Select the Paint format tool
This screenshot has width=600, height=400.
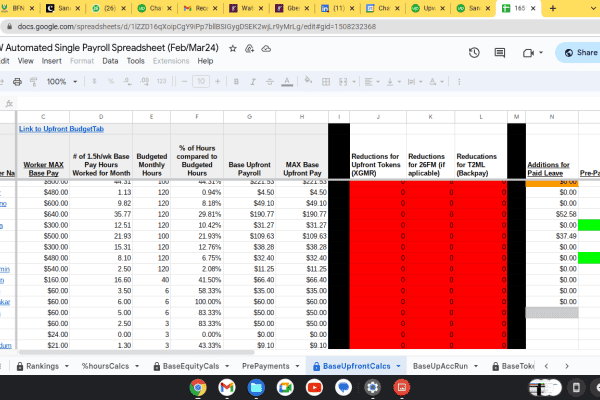(34, 82)
